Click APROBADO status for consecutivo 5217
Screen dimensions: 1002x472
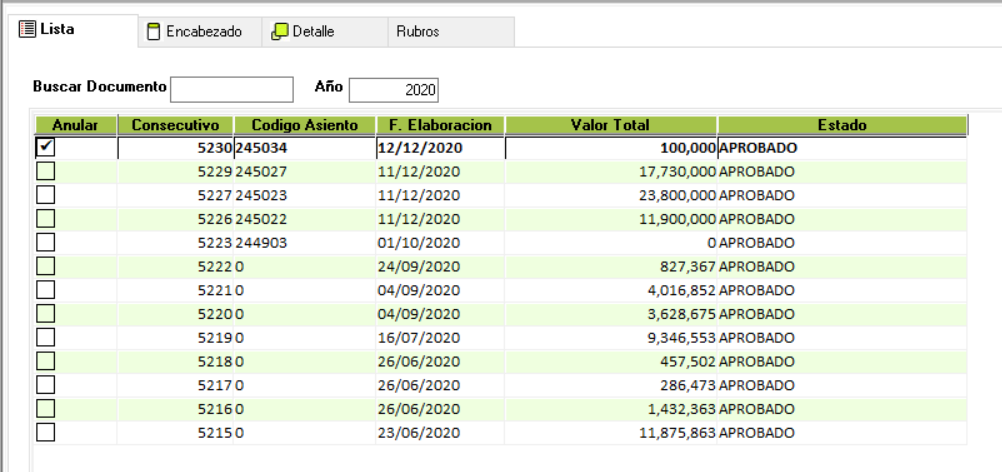tap(757, 386)
